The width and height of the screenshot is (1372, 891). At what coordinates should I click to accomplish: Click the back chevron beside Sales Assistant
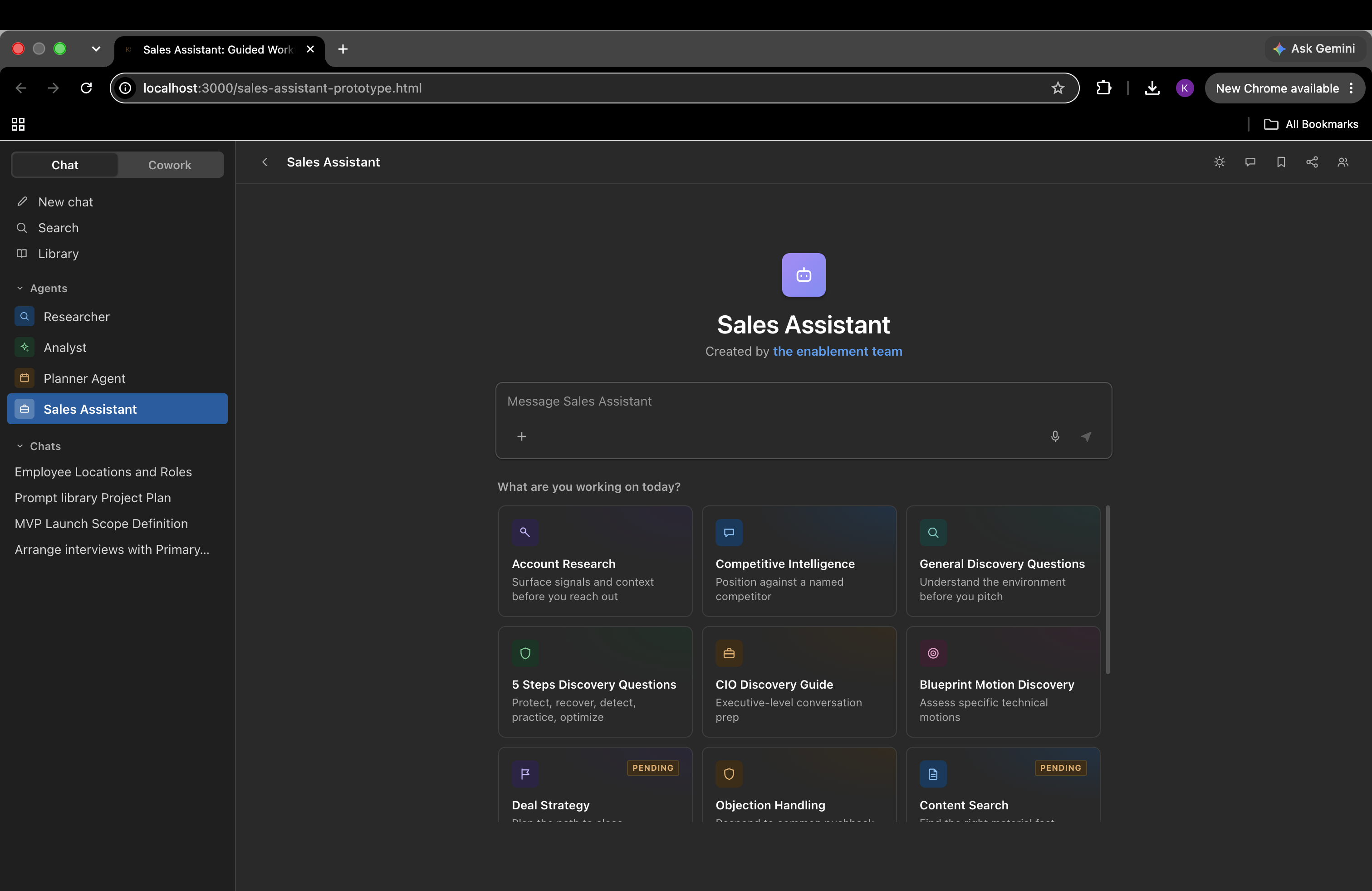pyautogui.click(x=265, y=162)
